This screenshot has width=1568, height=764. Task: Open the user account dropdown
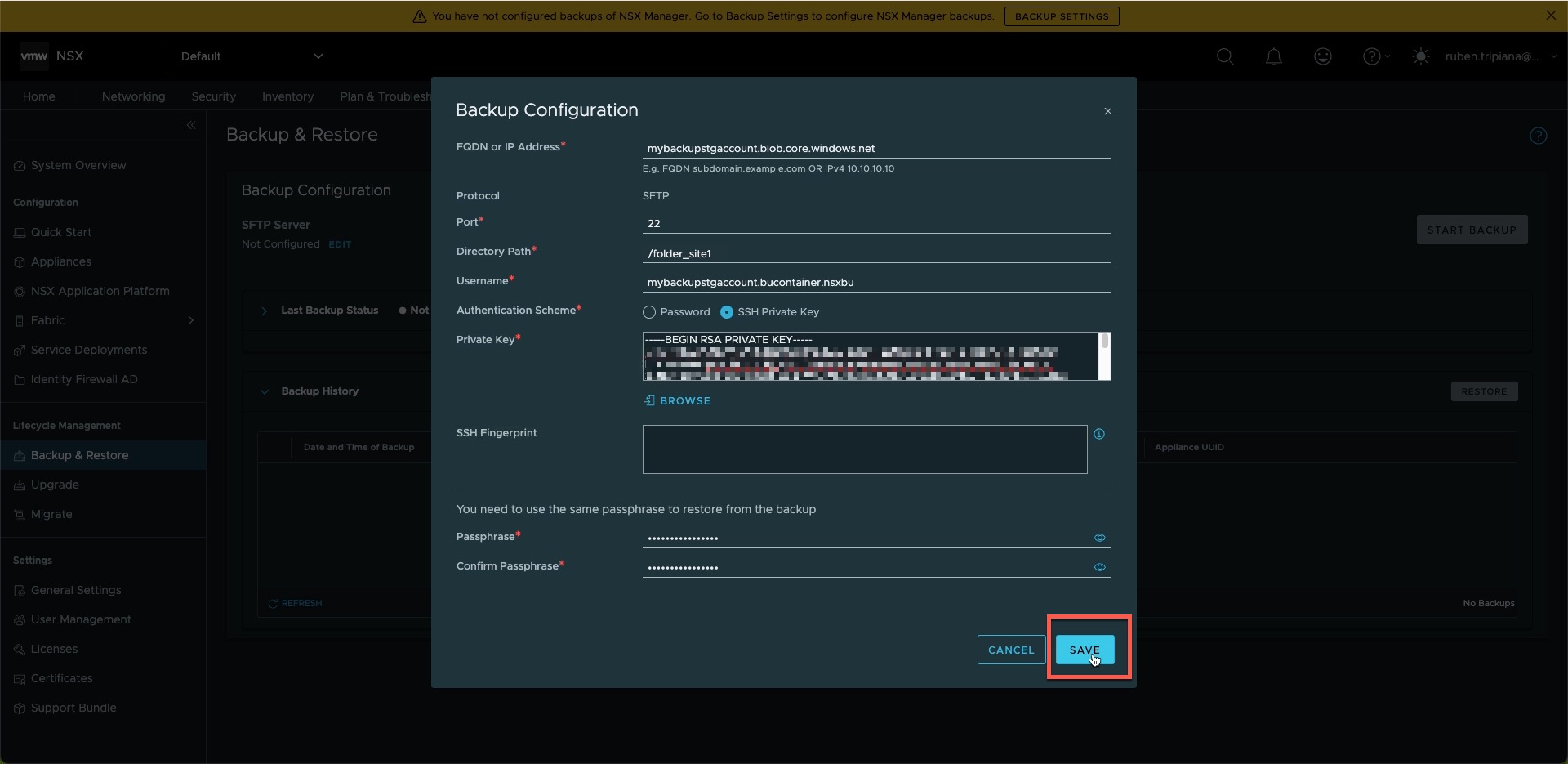pyautogui.click(x=1501, y=56)
